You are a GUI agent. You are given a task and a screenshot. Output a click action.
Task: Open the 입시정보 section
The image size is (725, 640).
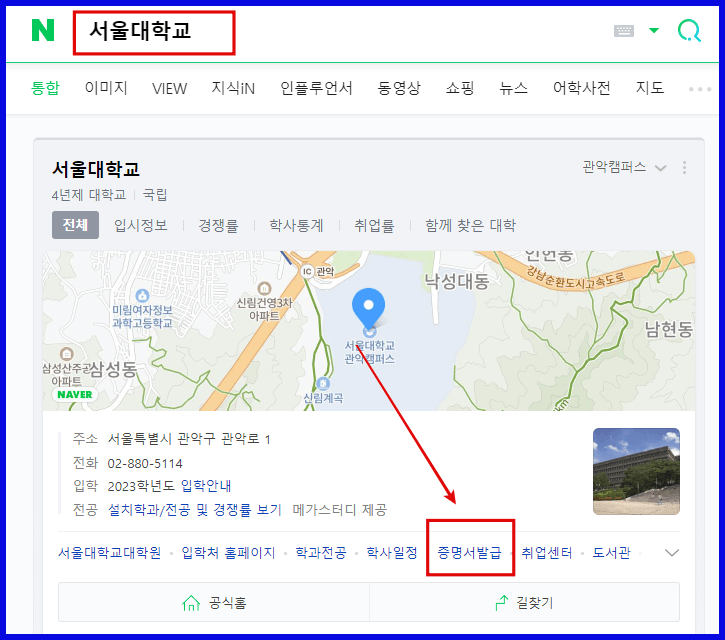click(141, 226)
